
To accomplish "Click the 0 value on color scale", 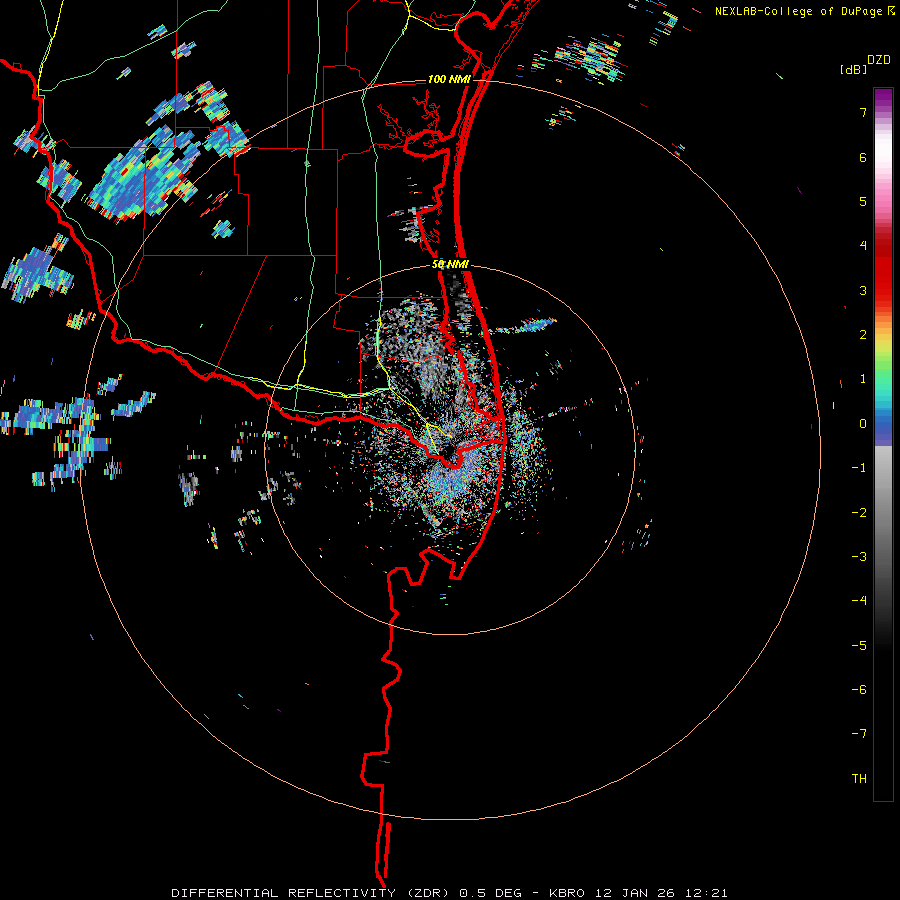I will [862, 424].
